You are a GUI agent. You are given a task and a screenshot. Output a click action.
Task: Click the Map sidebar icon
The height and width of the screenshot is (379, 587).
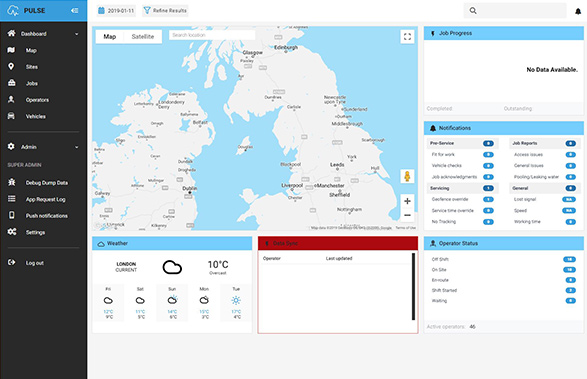click(11, 50)
